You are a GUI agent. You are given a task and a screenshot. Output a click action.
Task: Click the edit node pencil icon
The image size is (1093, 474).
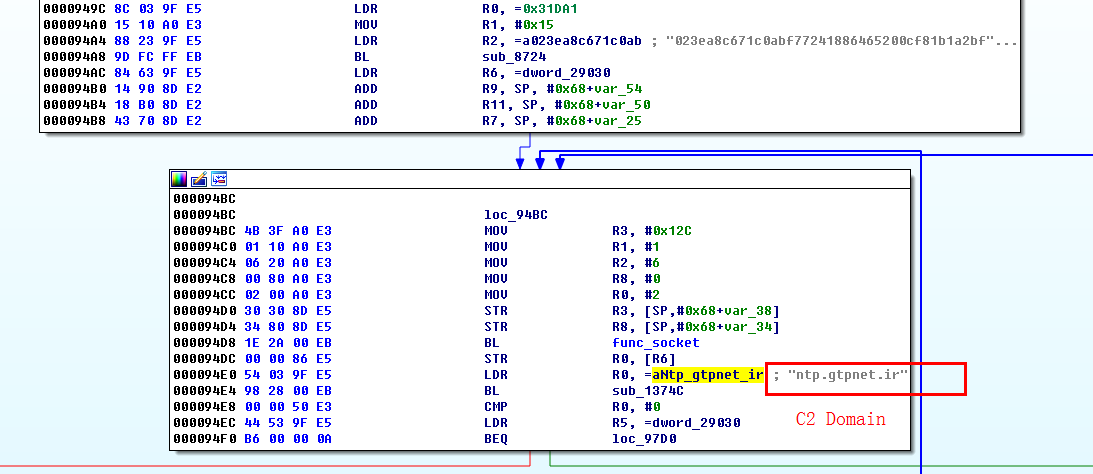click(x=199, y=179)
